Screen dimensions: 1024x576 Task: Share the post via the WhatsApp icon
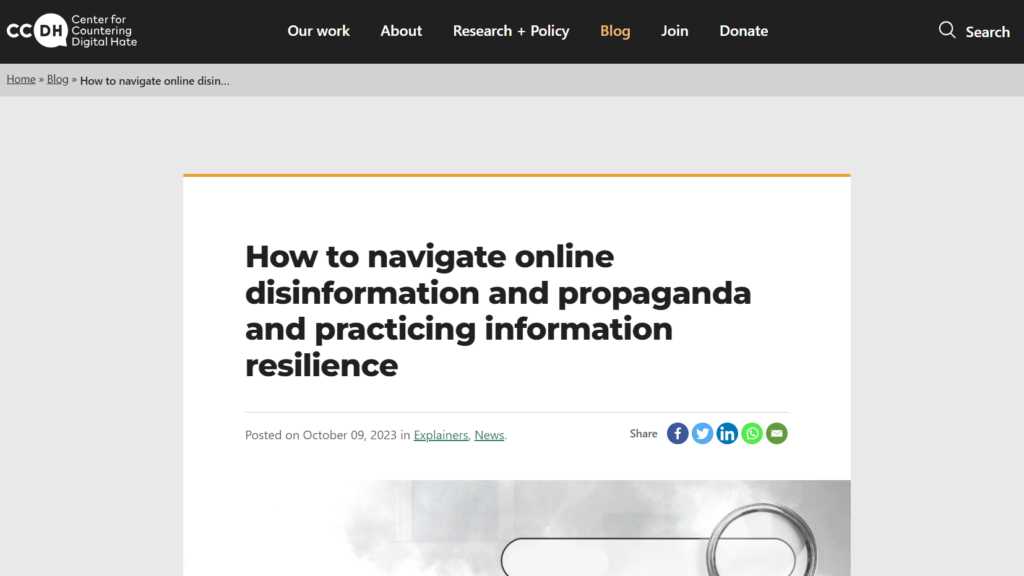pyautogui.click(x=752, y=434)
